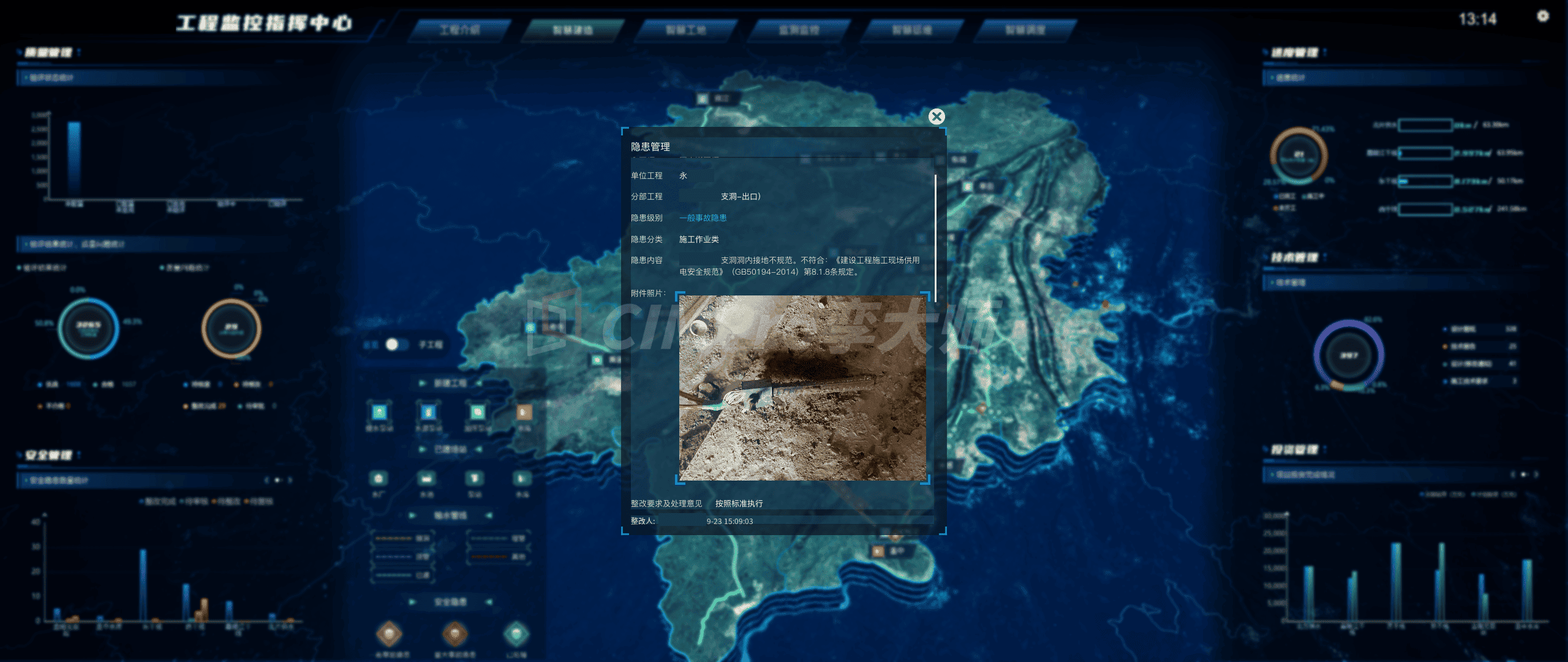This screenshot has height=662, width=1568.
Task: Switch to the 智慧工地 tab
Action: [x=685, y=30]
